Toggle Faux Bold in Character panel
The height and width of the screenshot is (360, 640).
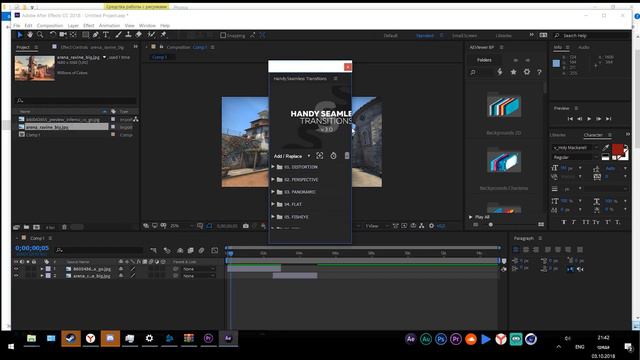564,222
